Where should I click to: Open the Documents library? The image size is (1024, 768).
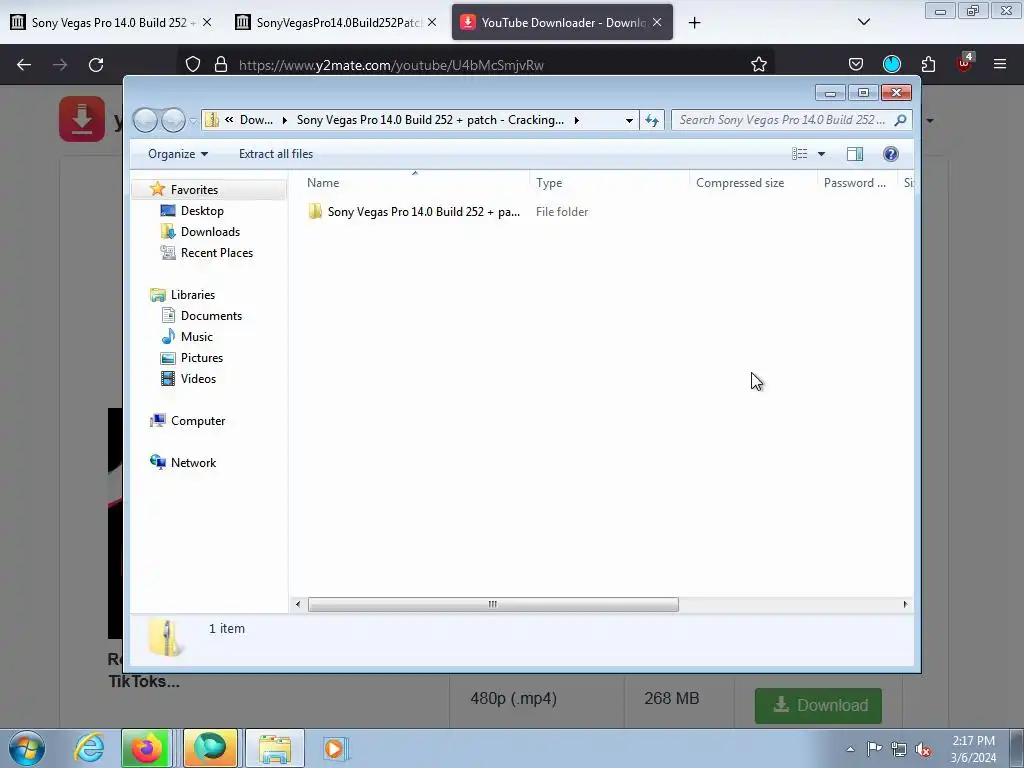tap(211, 315)
